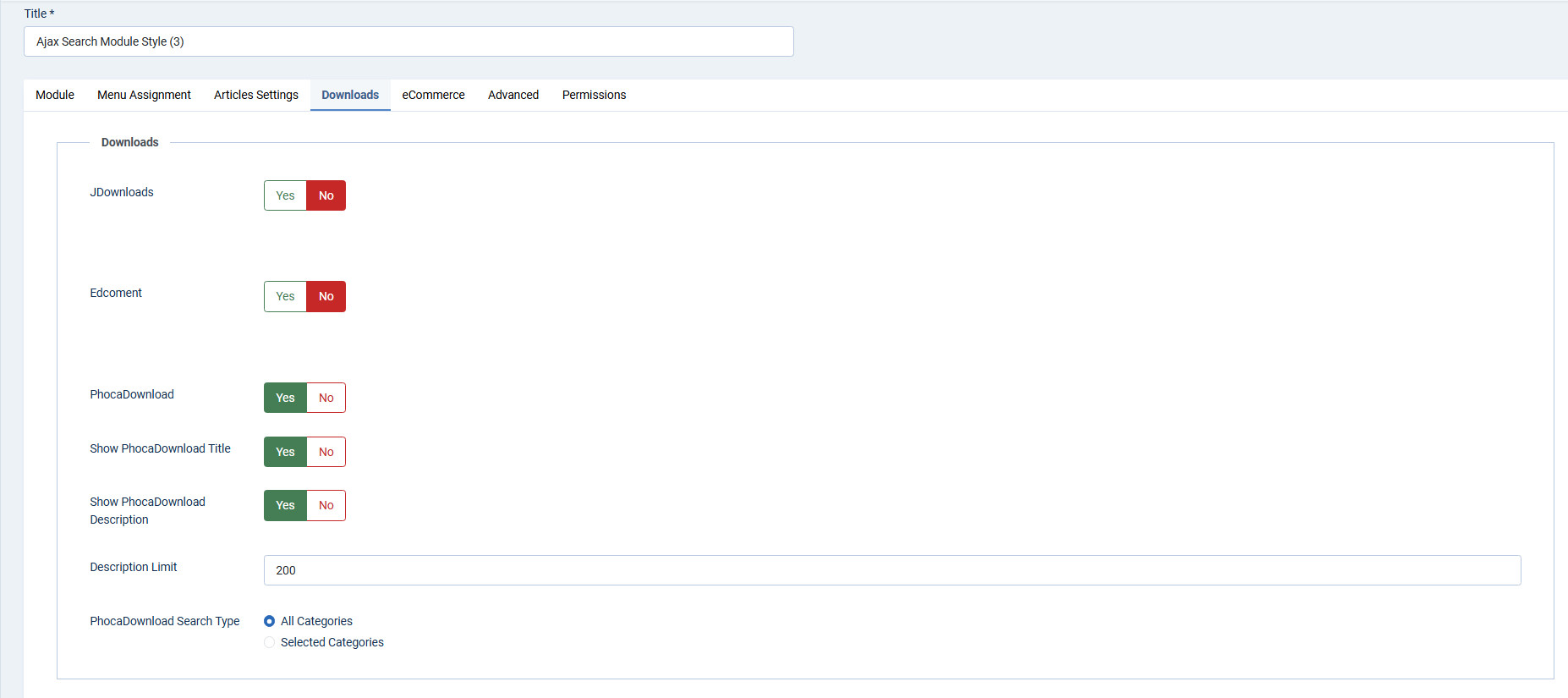The width and height of the screenshot is (1568, 698).
Task: Click No on Edcoment toggle
Action: pos(326,296)
